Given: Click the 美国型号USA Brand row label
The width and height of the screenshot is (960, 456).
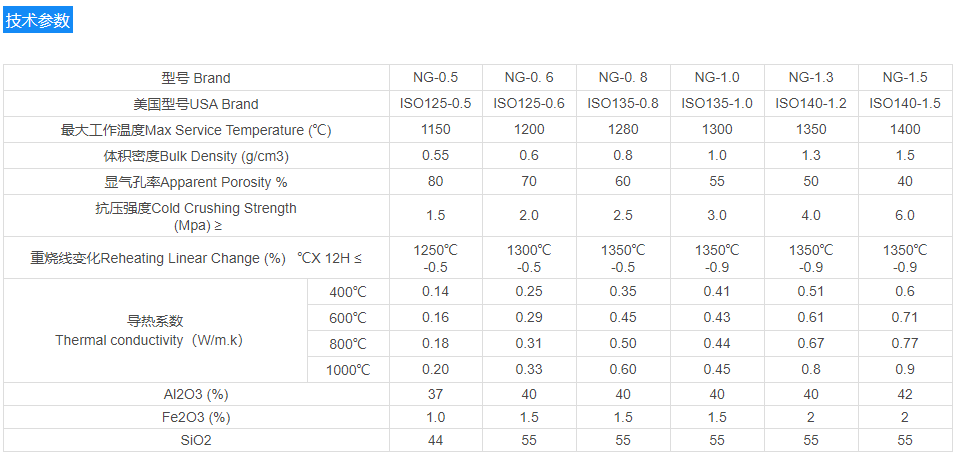Looking at the screenshot, I should pos(196,104).
